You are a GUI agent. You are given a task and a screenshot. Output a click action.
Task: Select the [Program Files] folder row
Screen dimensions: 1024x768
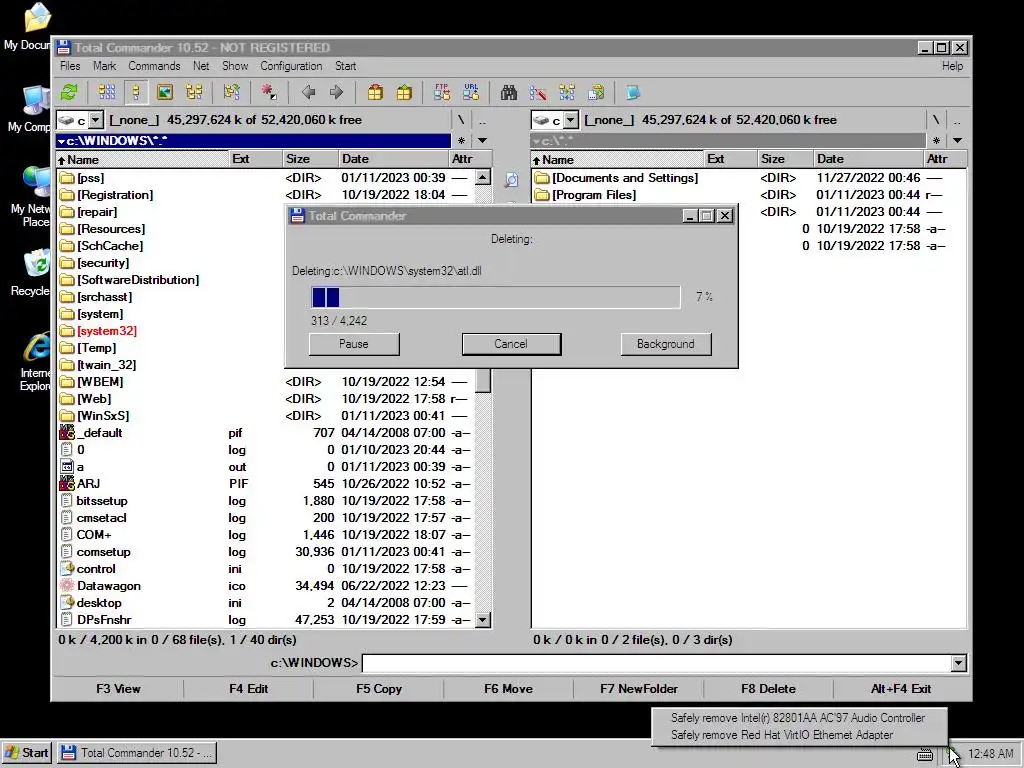click(x=748, y=195)
